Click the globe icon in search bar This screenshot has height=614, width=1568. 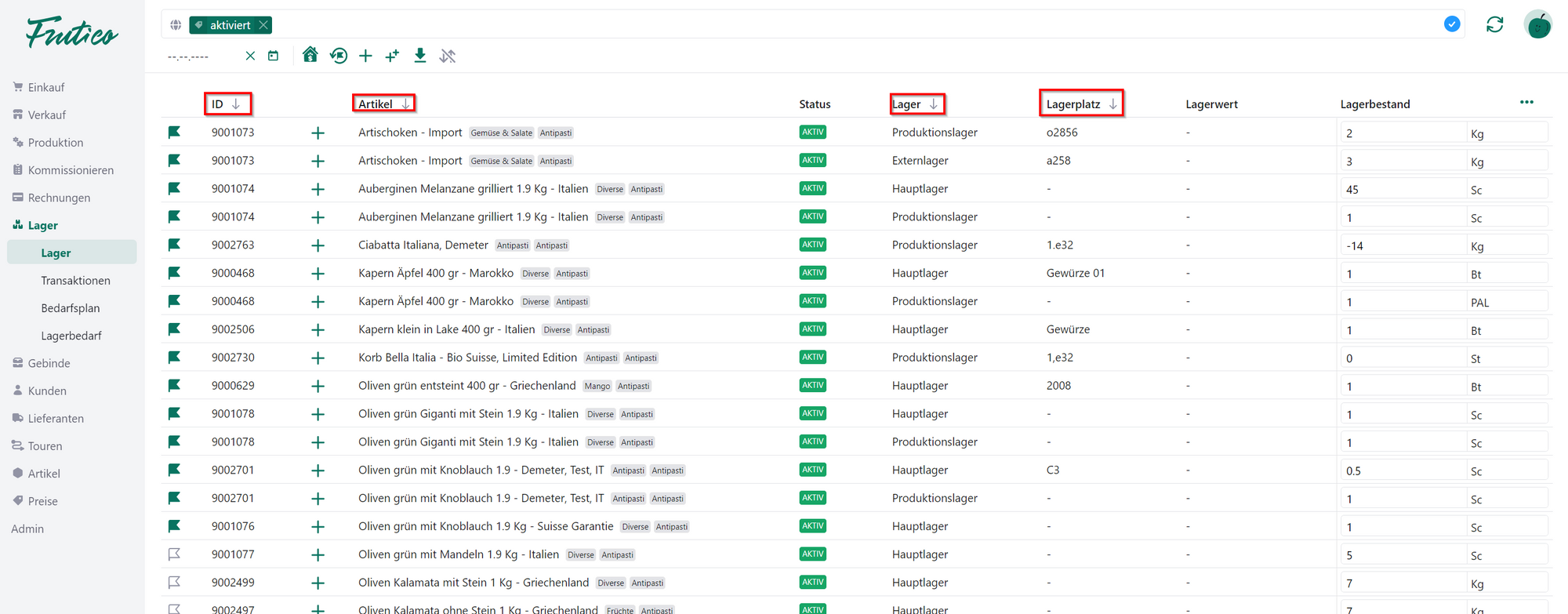point(176,25)
